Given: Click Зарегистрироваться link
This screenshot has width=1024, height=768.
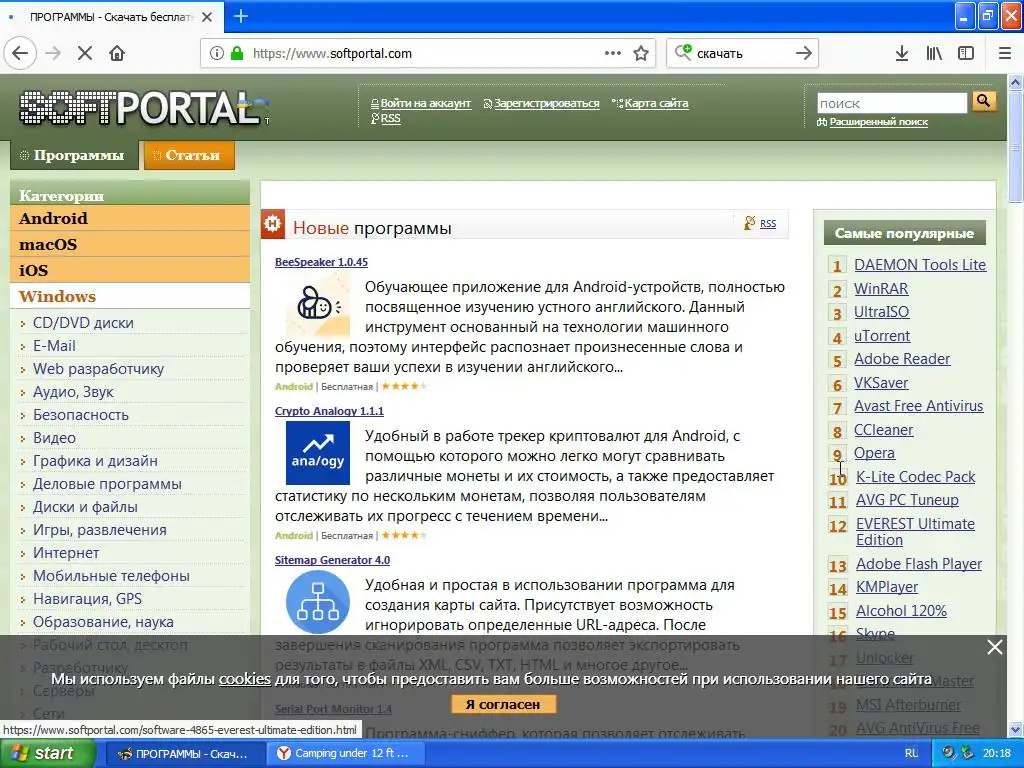Looking at the screenshot, I should pos(546,103).
